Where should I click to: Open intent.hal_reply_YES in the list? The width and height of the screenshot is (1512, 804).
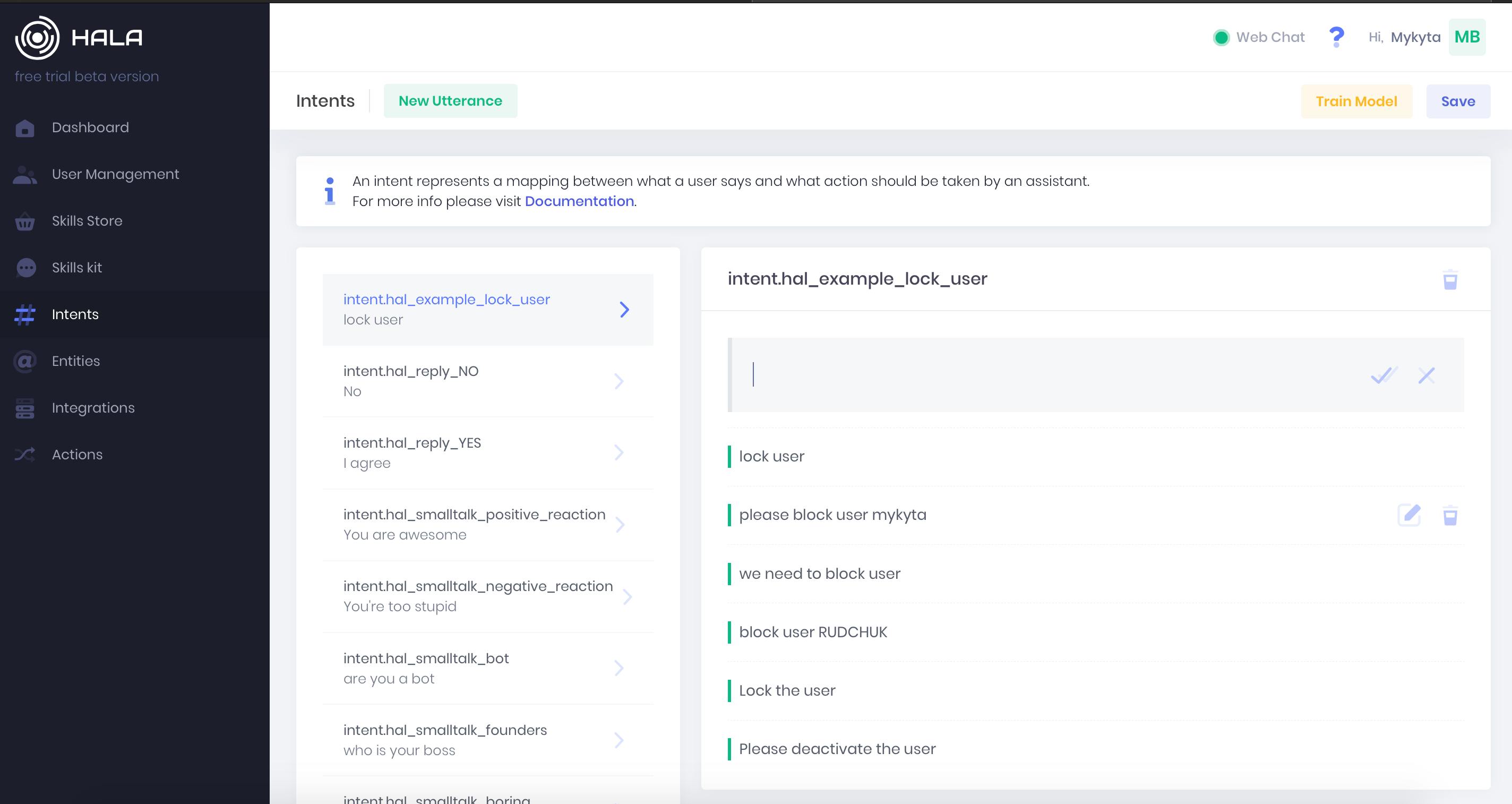point(488,453)
